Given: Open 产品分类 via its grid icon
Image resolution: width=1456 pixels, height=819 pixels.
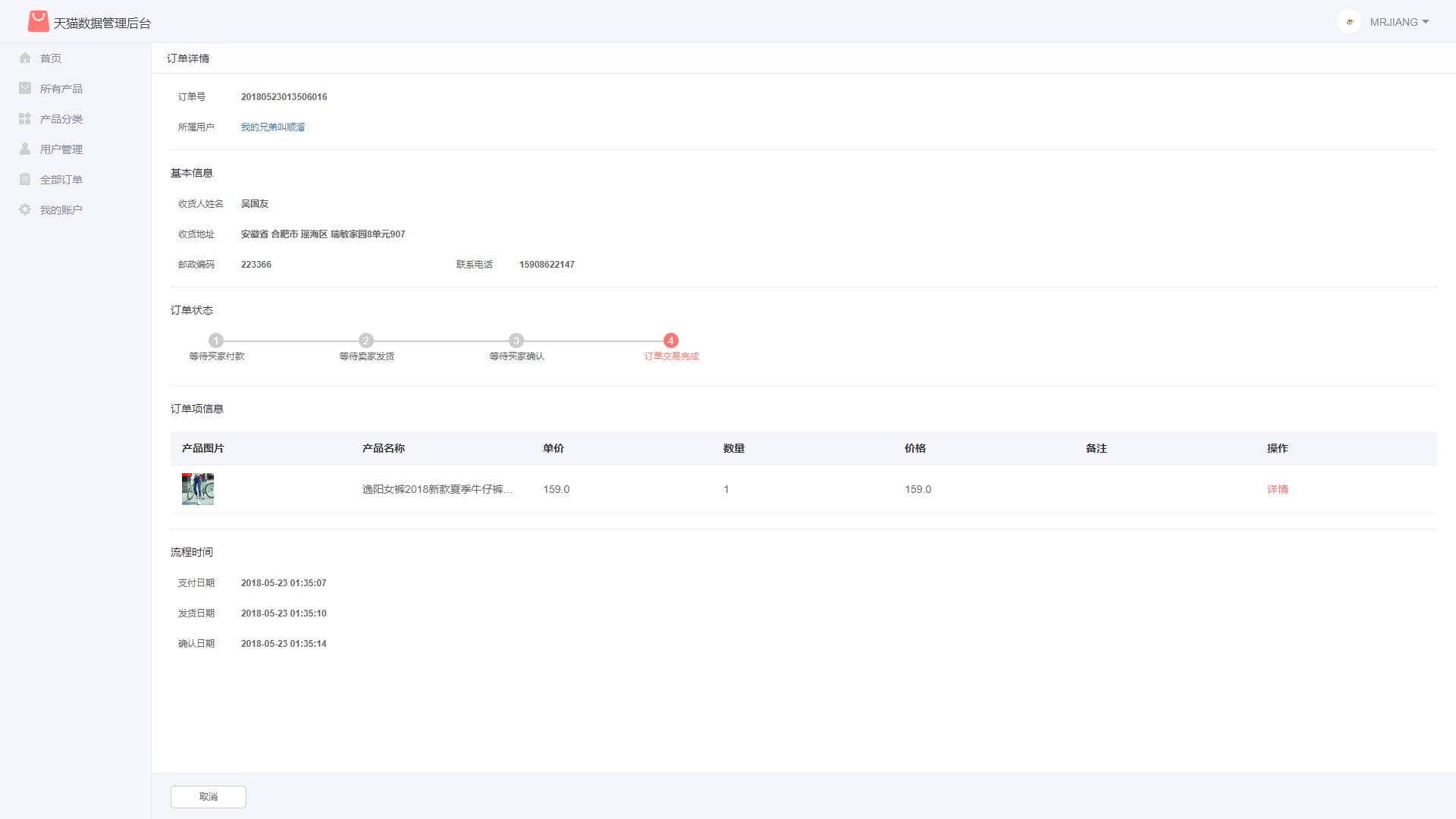Looking at the screenshot, I should (25, 118).
